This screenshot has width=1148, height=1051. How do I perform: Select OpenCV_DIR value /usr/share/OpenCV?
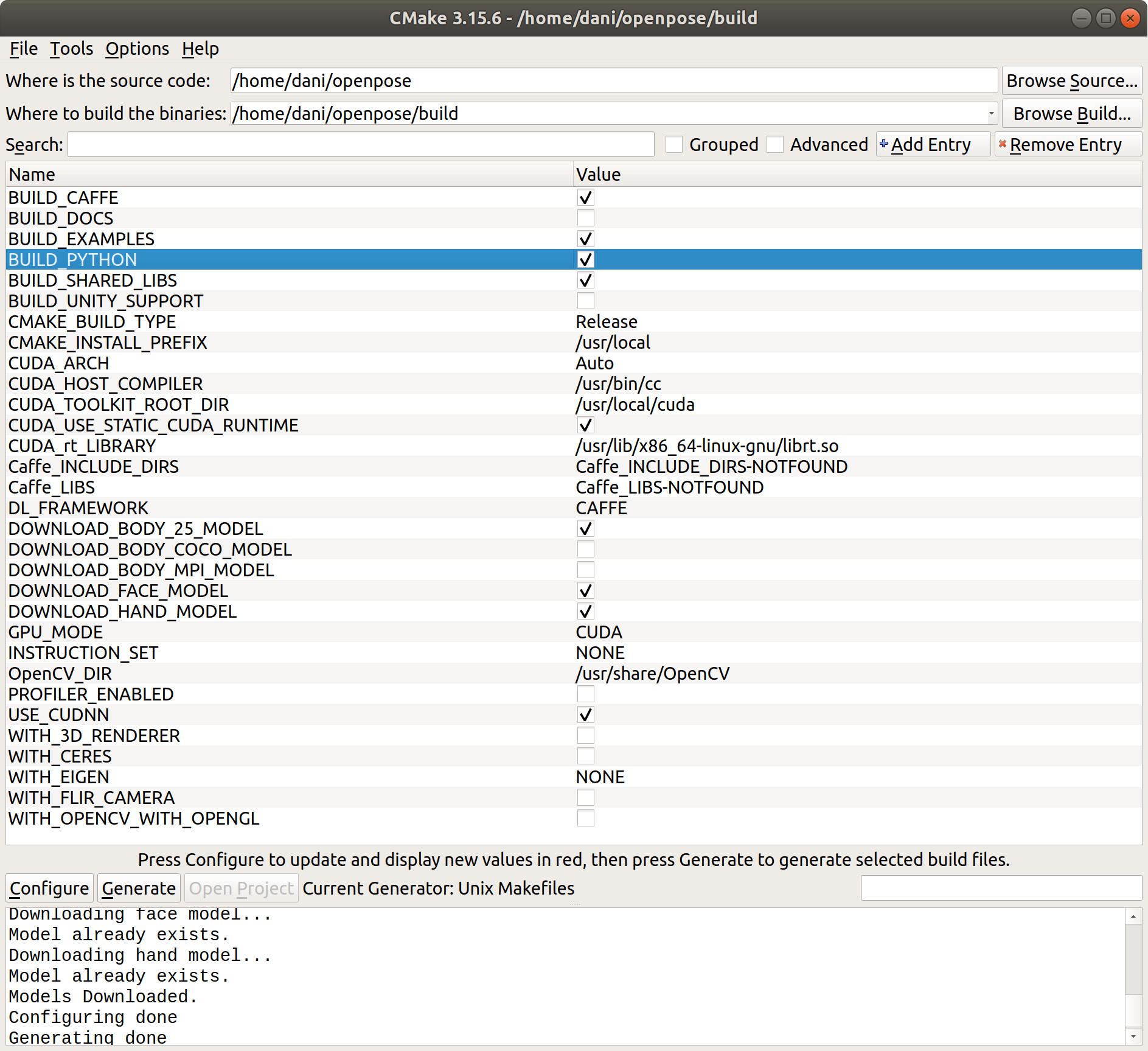click(652, 674)
